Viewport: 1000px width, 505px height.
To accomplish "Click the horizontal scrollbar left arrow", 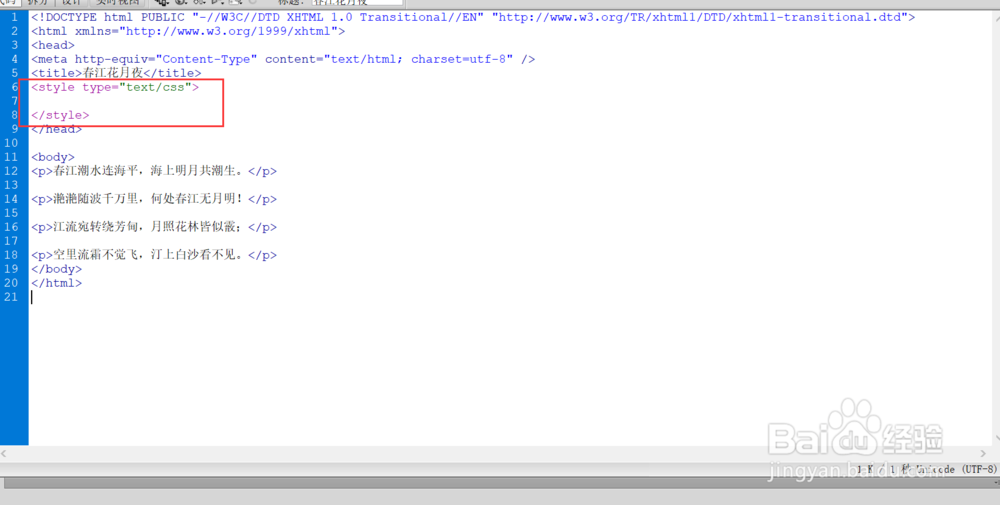I will click(4, 454).
